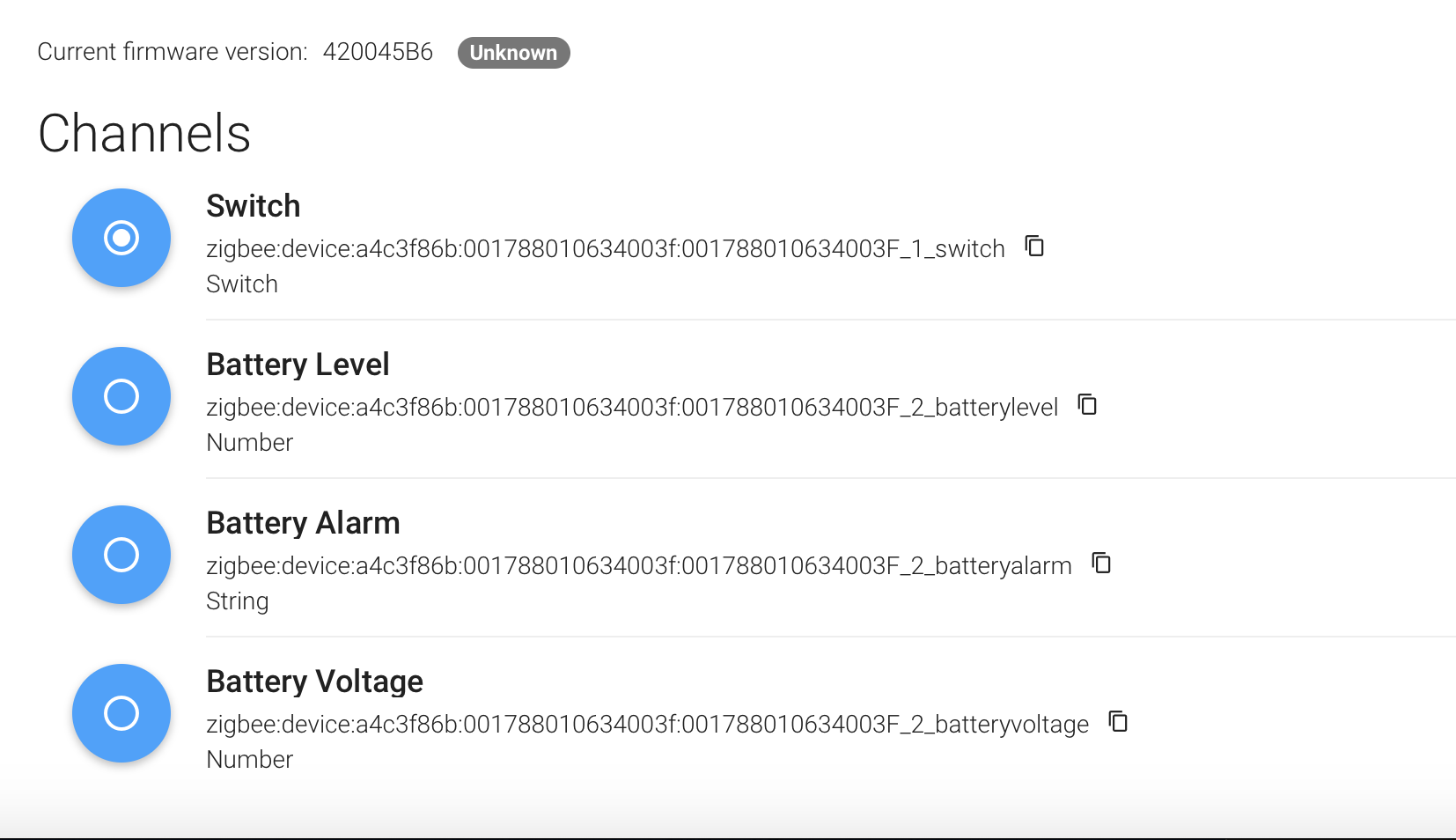The image size is (1456, 840).
Task: Click the Unknown firmware status badge
Action: coord(513,53)
